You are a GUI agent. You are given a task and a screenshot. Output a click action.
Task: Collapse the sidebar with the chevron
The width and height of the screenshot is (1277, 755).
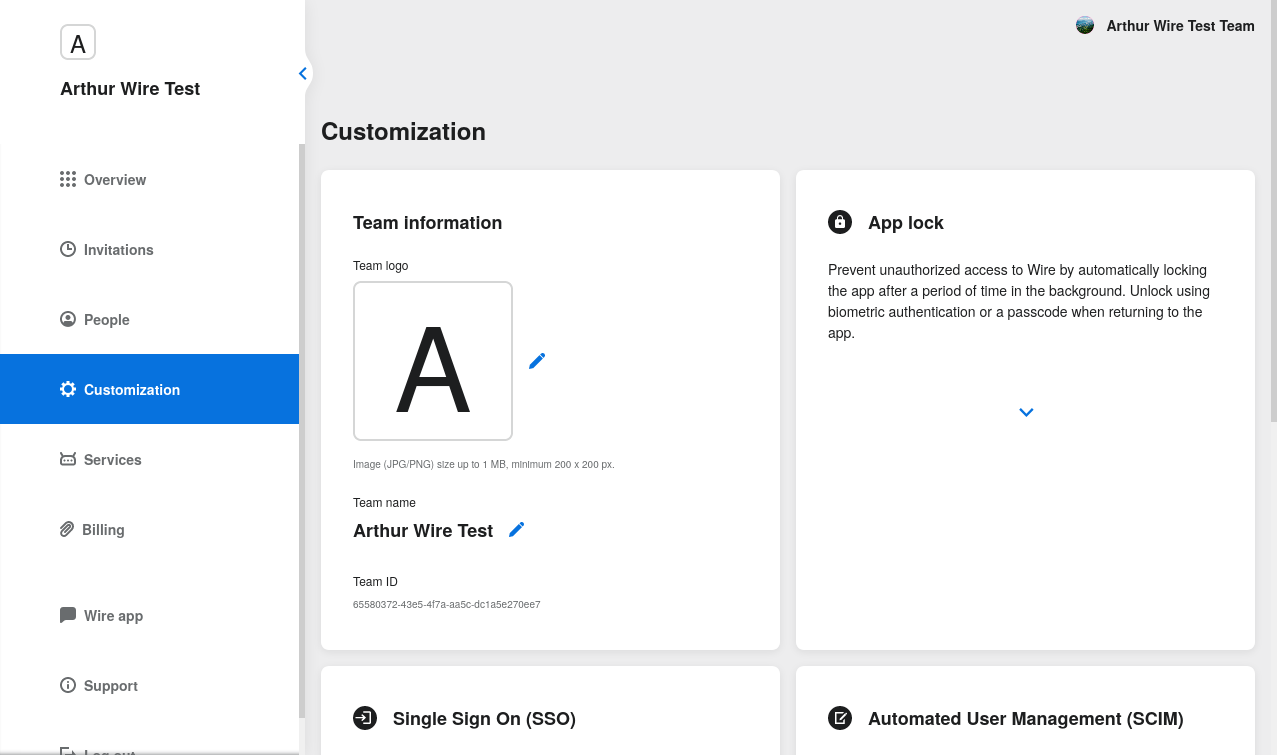[302, 73]
